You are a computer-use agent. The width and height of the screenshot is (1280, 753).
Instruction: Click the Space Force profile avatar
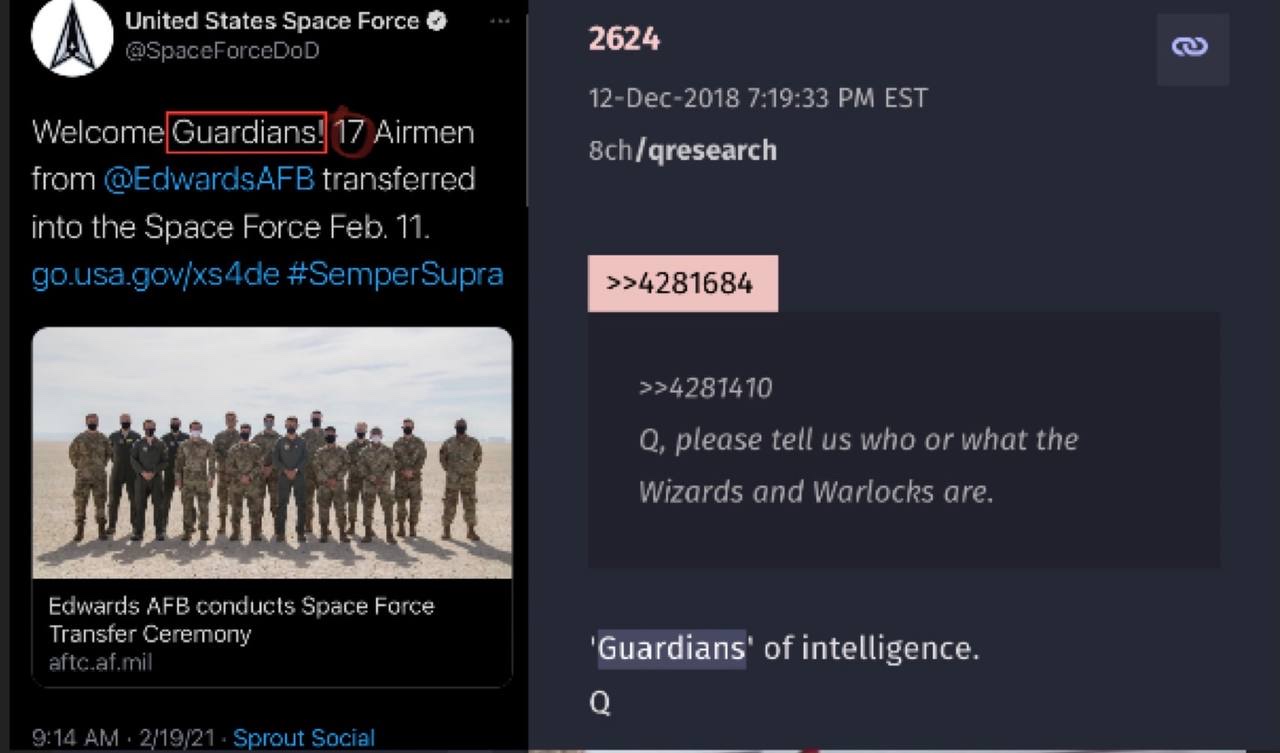pos(71,37)
